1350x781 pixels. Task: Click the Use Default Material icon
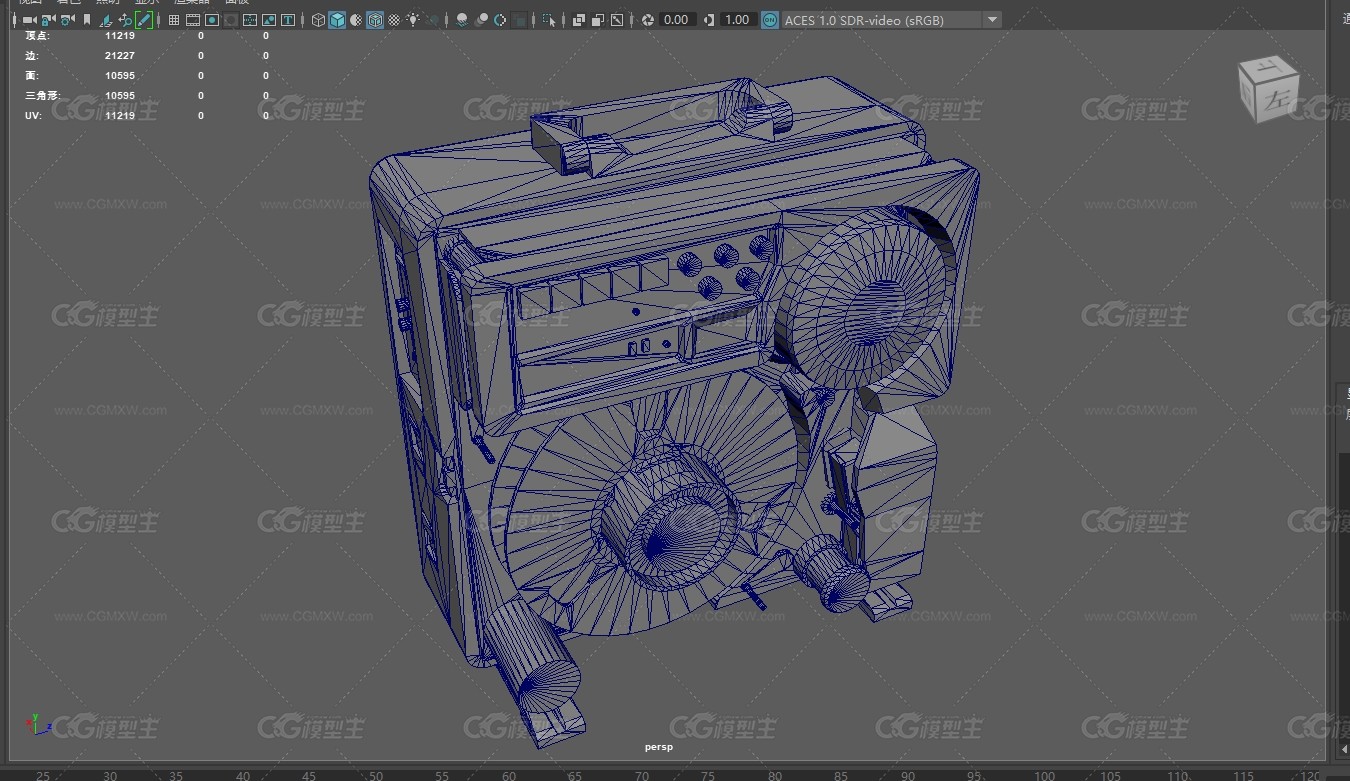coord(356,19)
